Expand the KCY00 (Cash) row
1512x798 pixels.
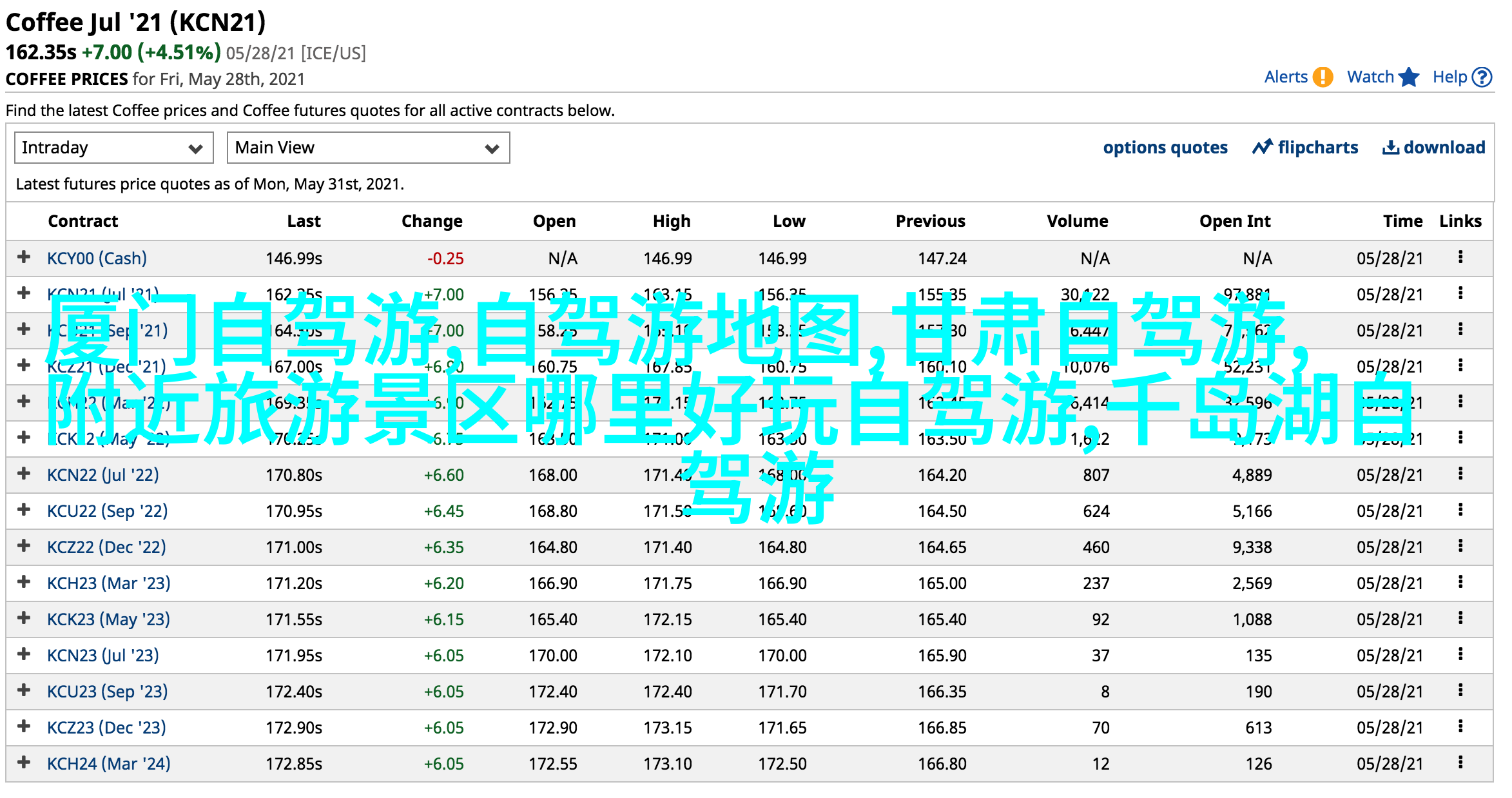coord(24,257)
